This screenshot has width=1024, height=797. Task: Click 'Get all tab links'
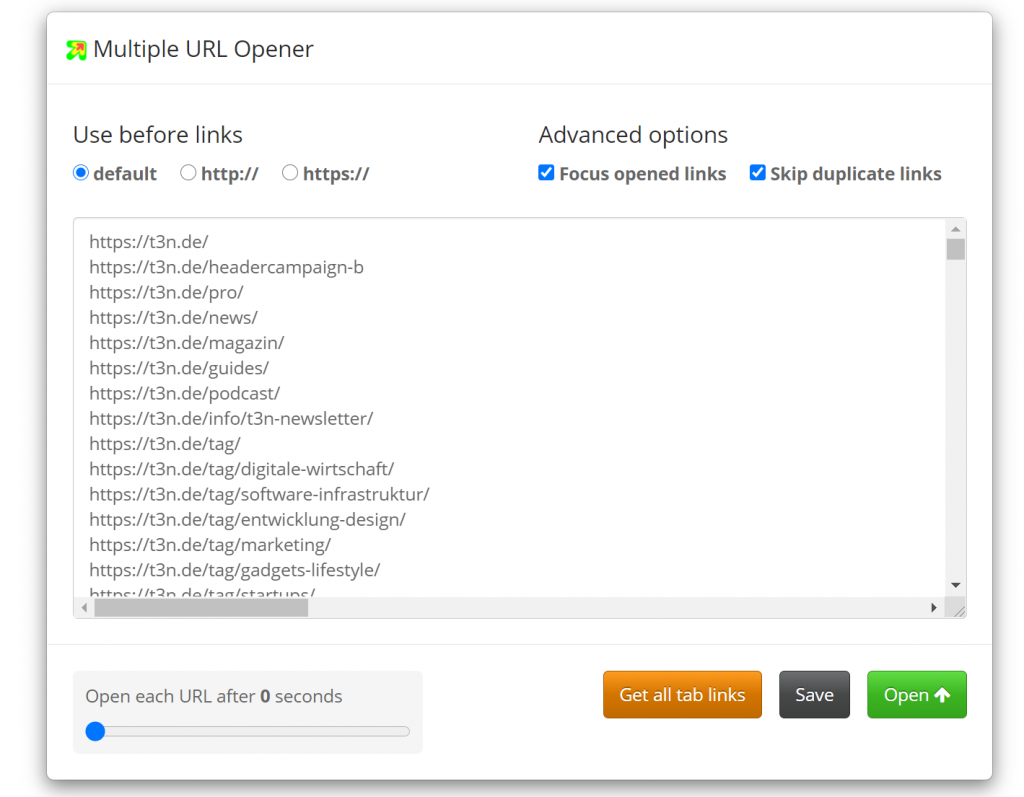coord(682,694)
